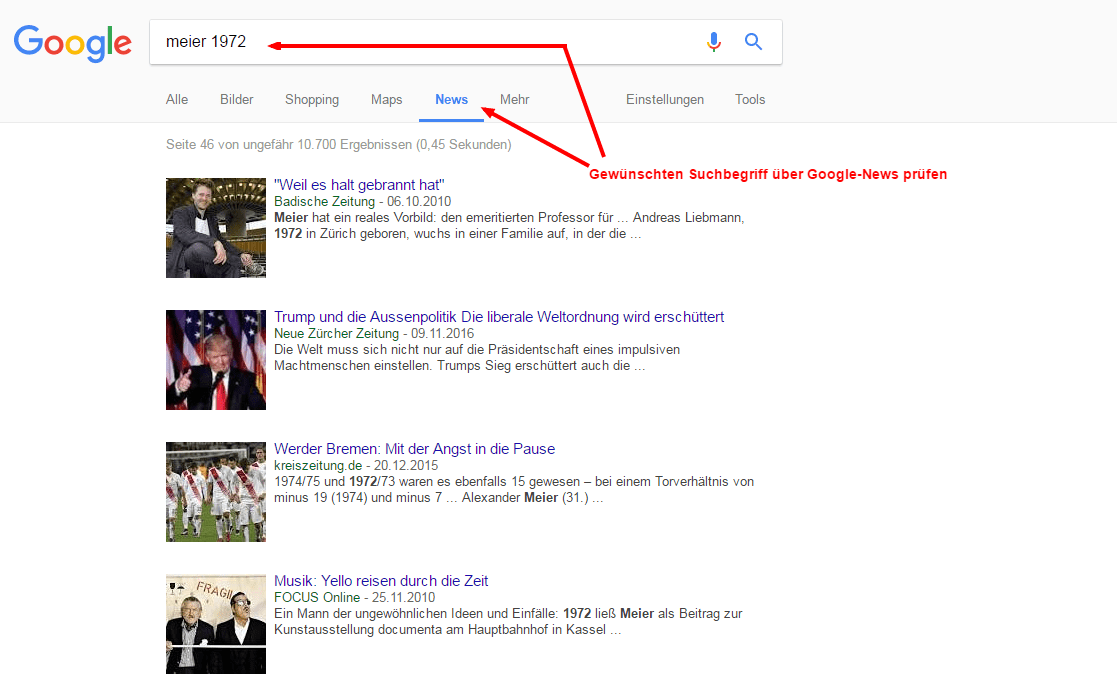Click the blue magnifier search icon
Image resolution: width=1117 pixels, height=693 pixels.
point(752,41)
